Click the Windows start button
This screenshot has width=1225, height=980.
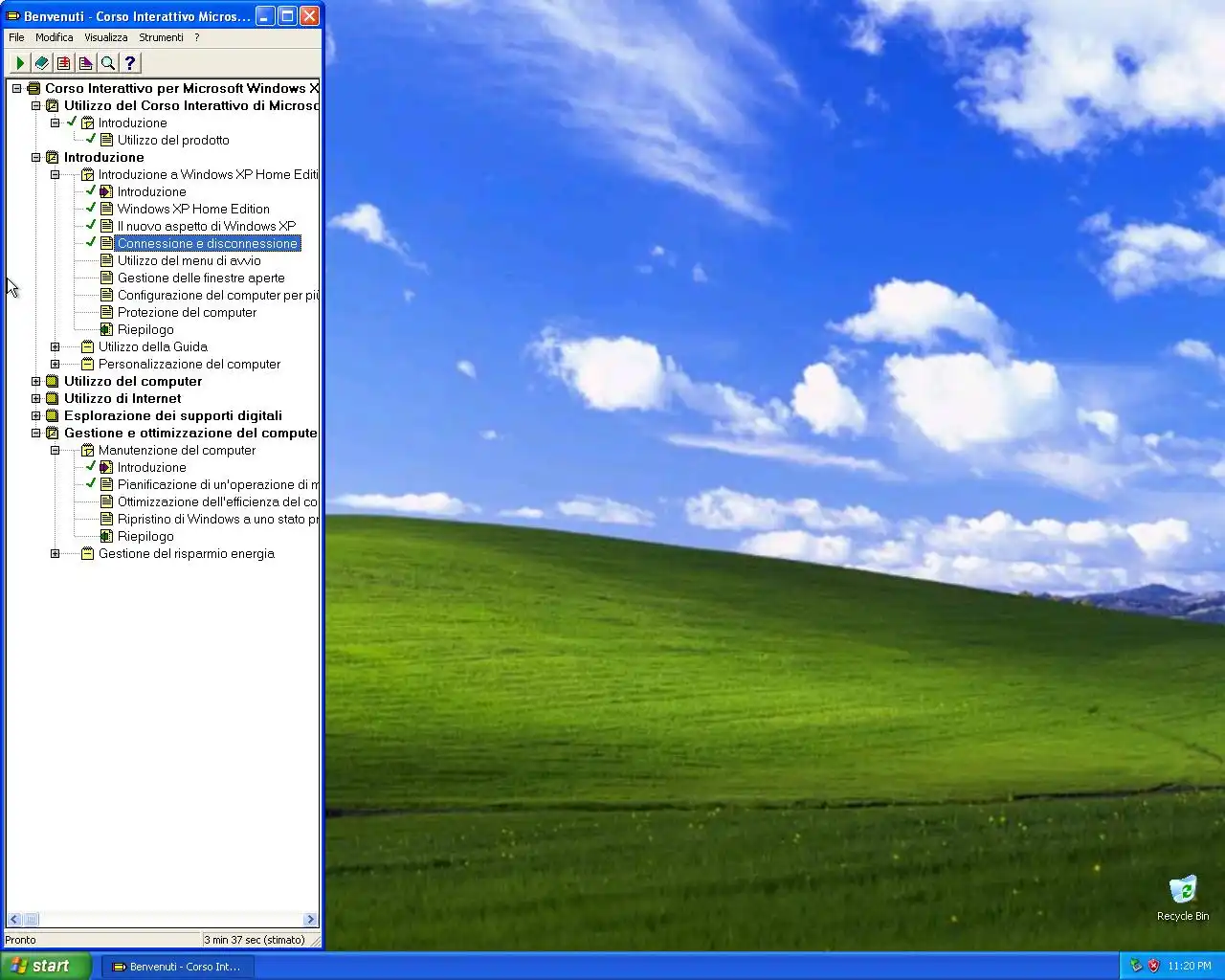point(46,966)
